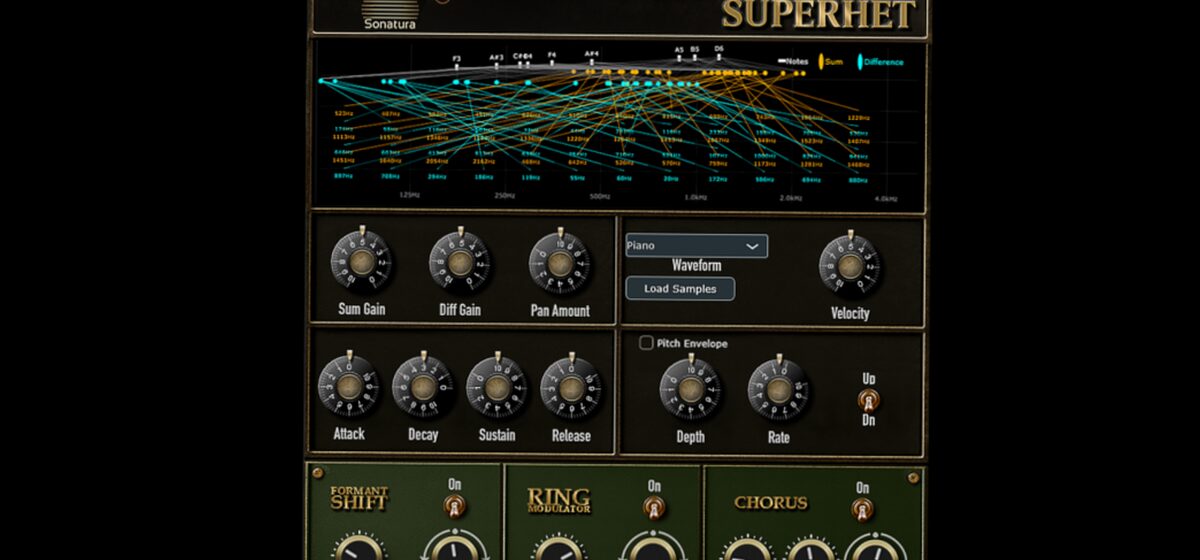Screen dimensions: 1200x560
Task: Click the pitch envelope Rate knob
Action: coord(778,389)
